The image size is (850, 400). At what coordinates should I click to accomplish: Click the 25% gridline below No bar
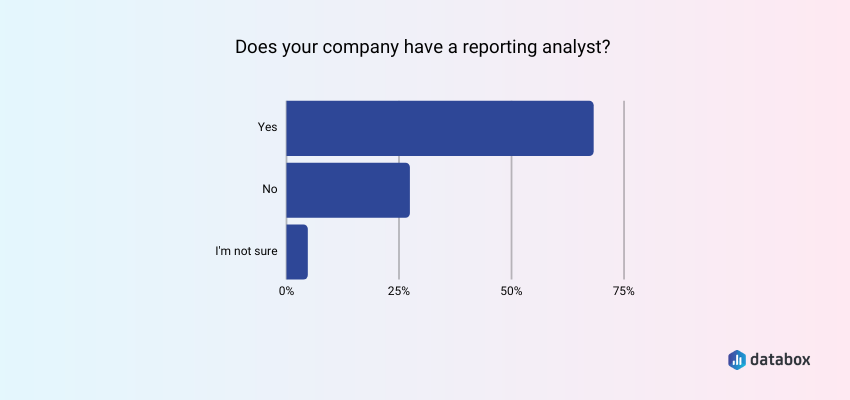click(399, 250)
